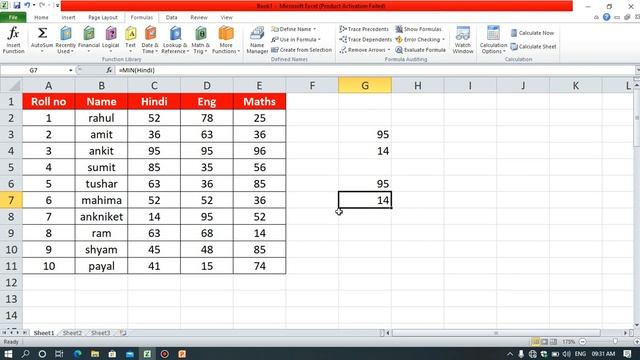Screen dimensions: 640x360
Task: Open Windows taskbar search
Action: coord(25,354)
